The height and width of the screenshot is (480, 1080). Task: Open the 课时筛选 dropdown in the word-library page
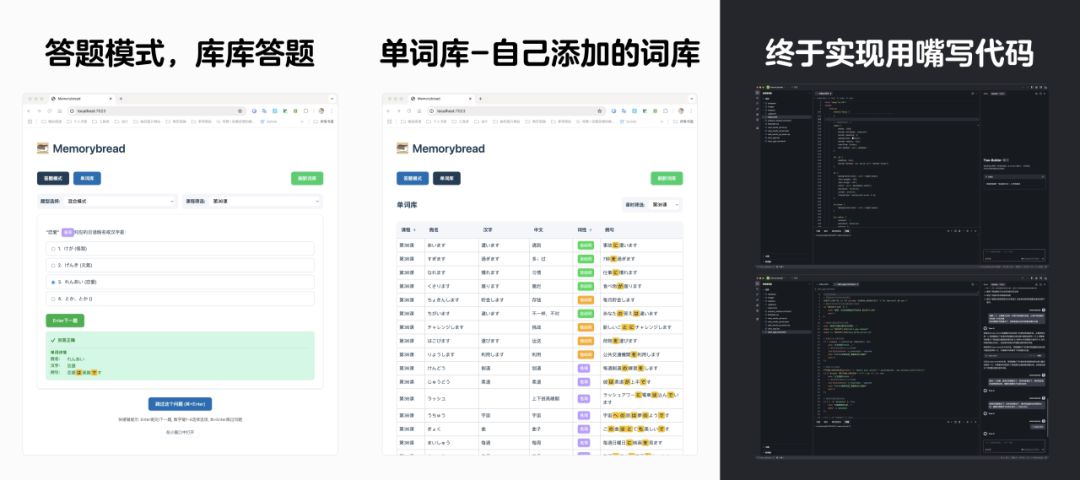pyautogui.click(x=665, y=205)
